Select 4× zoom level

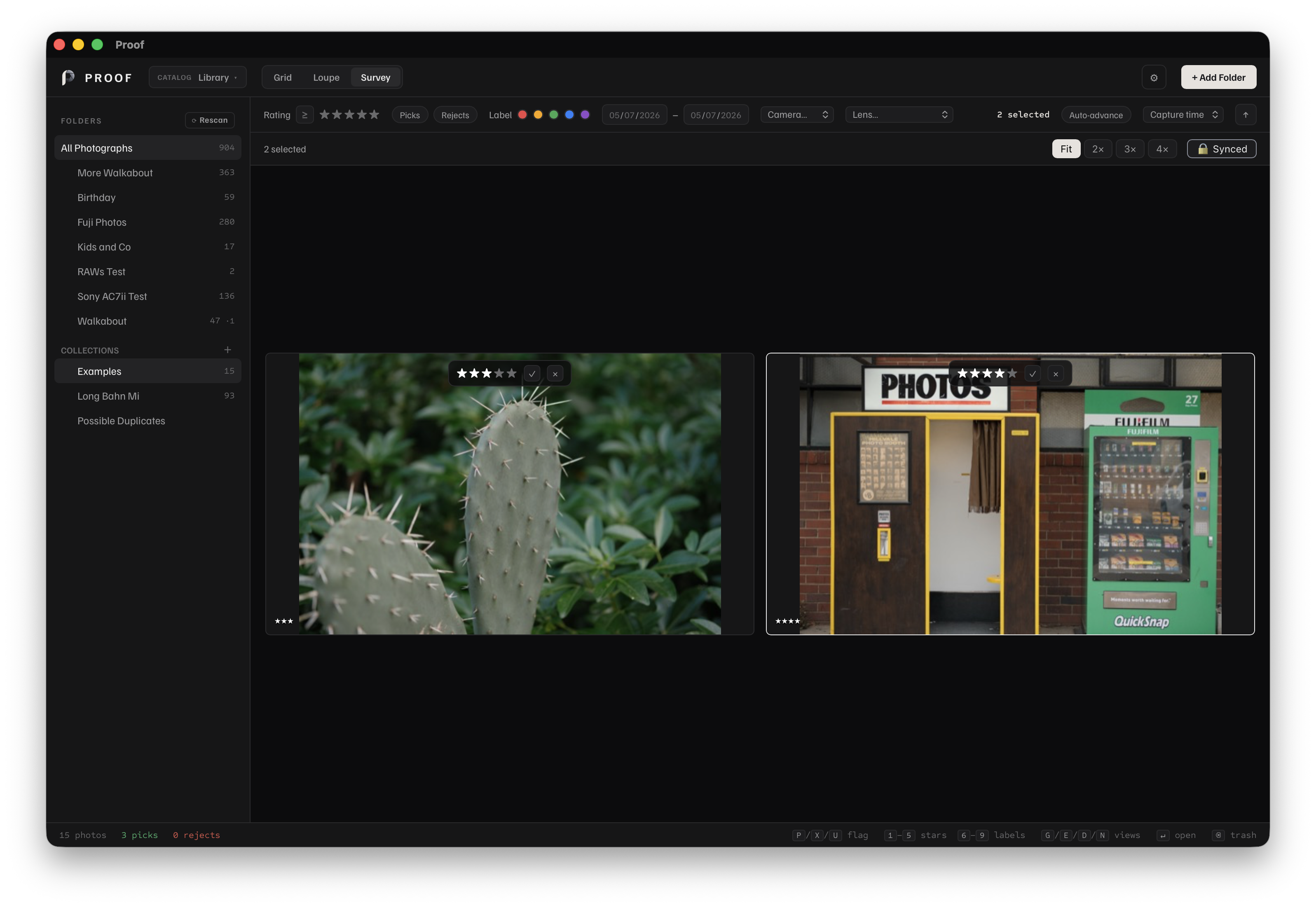coord(1162,149)
